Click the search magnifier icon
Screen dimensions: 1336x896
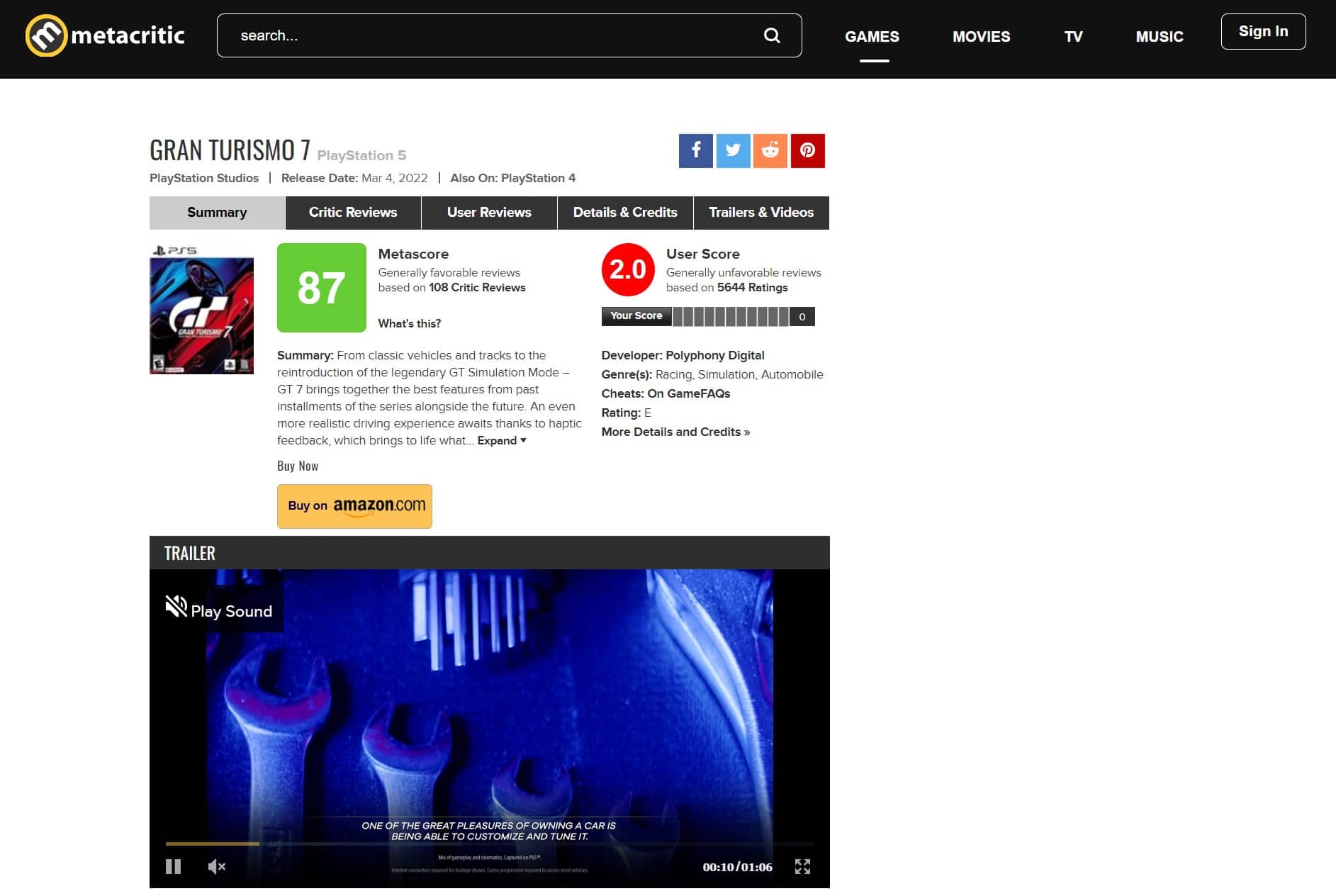tap(772, 35)
